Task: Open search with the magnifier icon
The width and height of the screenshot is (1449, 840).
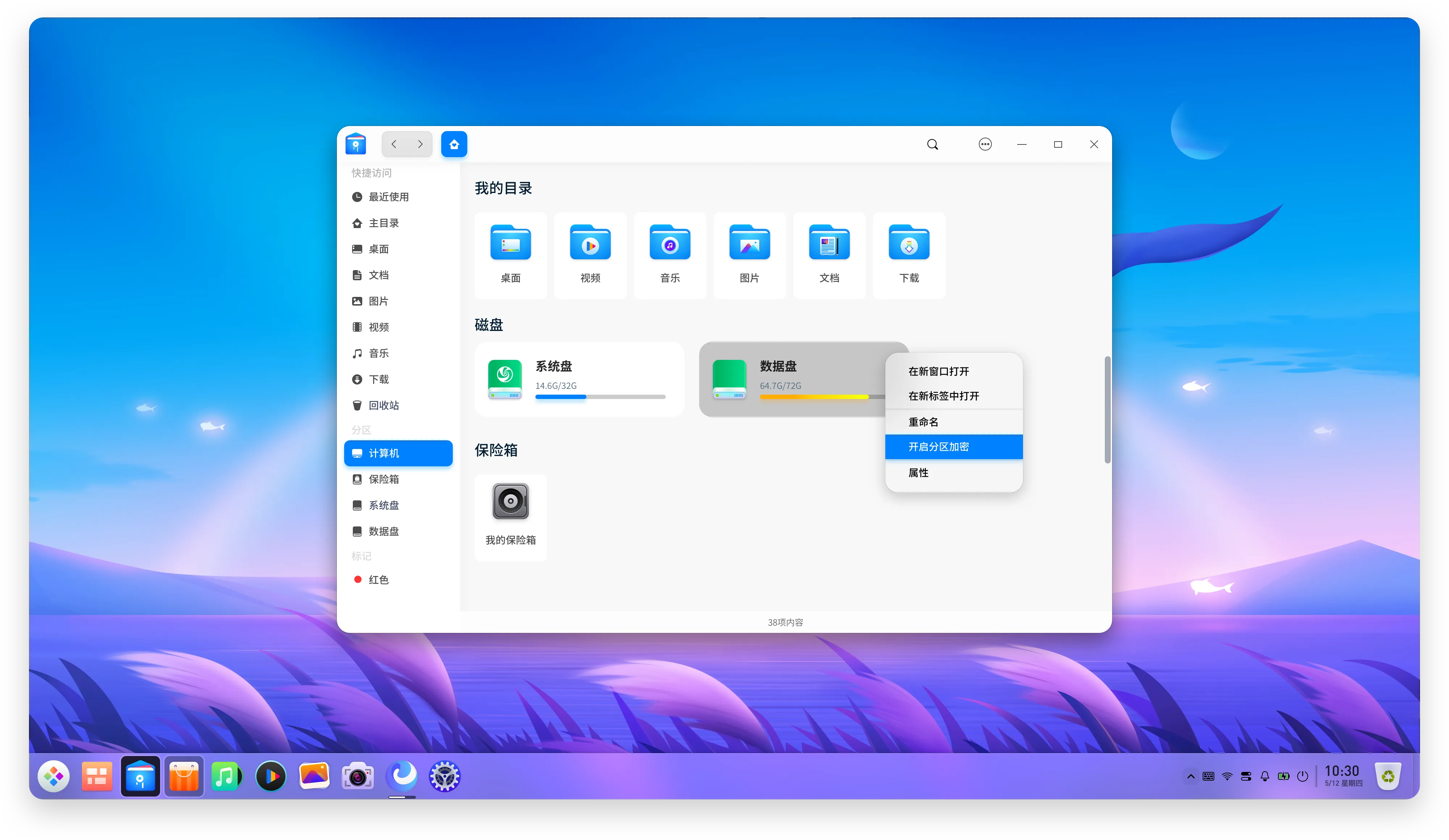Action: (932, 144)
